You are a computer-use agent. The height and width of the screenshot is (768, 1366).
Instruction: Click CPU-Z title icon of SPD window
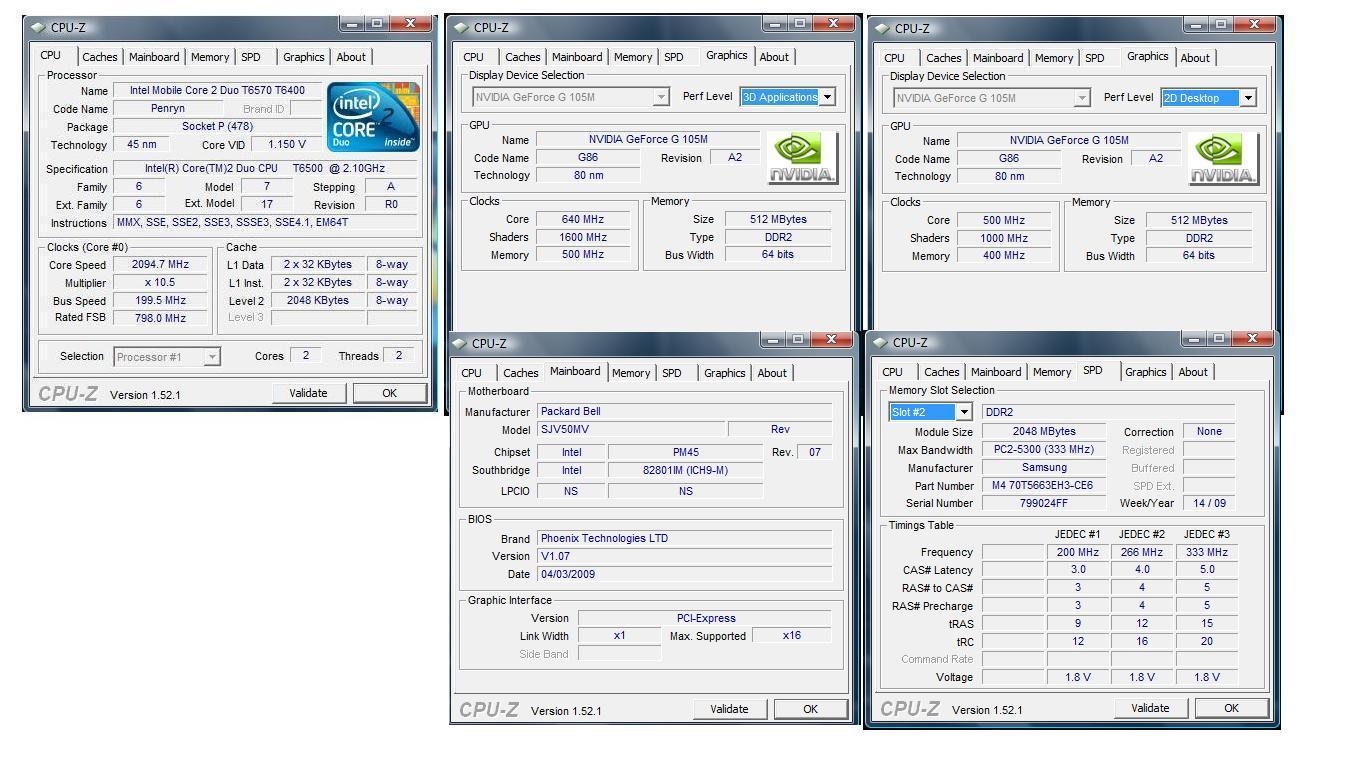coord(881,342)
